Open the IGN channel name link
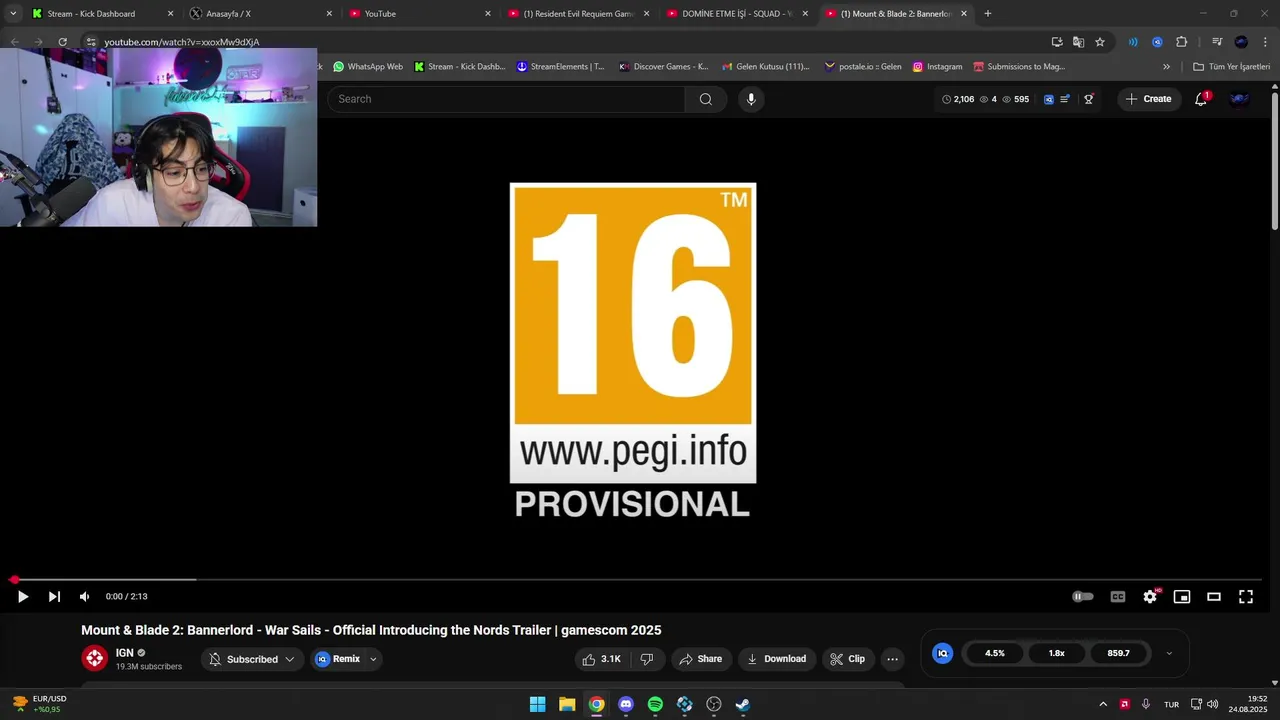This screenshot has width=1280, height=720. click(125, 653)
